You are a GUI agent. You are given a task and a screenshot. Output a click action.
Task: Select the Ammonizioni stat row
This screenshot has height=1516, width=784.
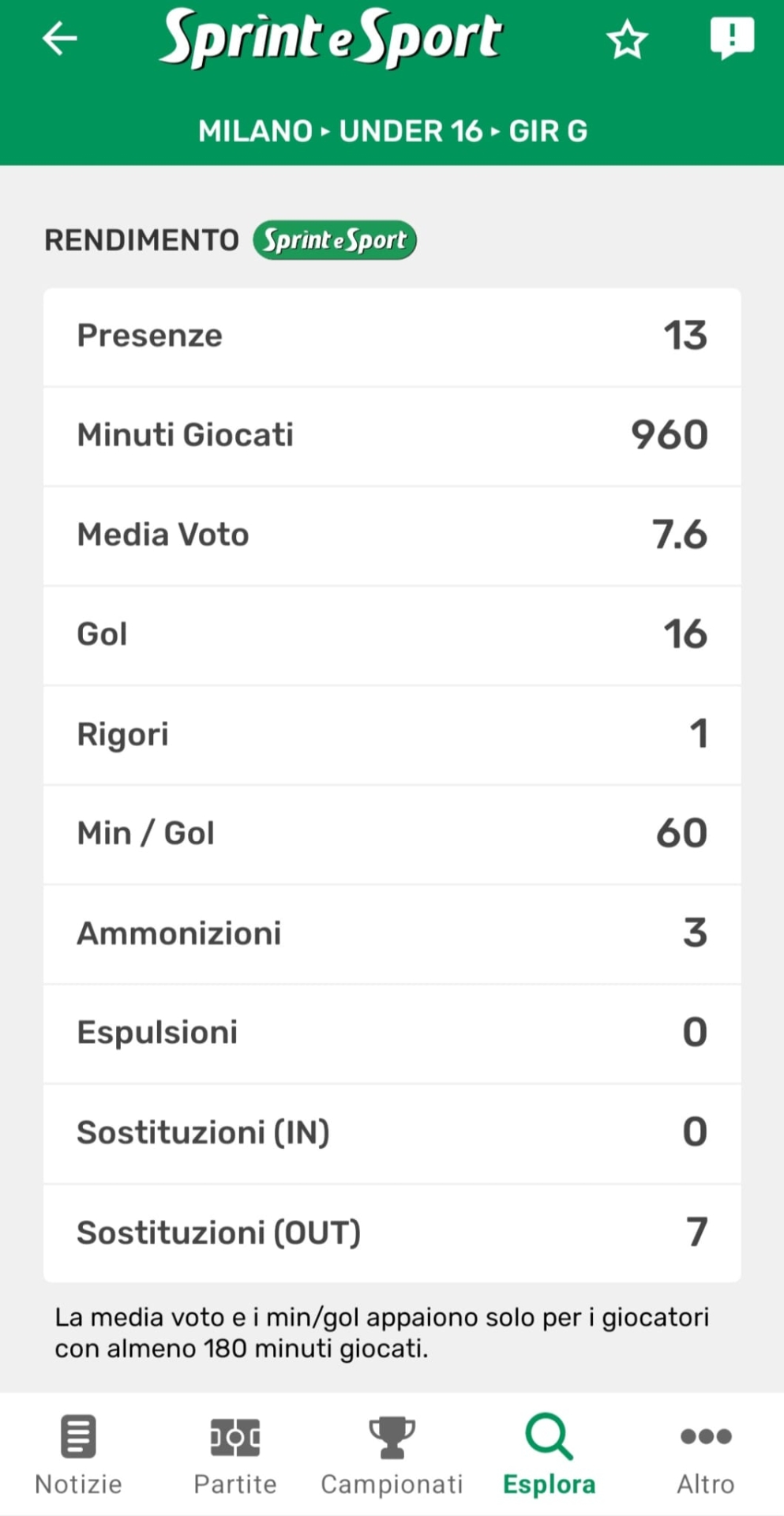392,933
